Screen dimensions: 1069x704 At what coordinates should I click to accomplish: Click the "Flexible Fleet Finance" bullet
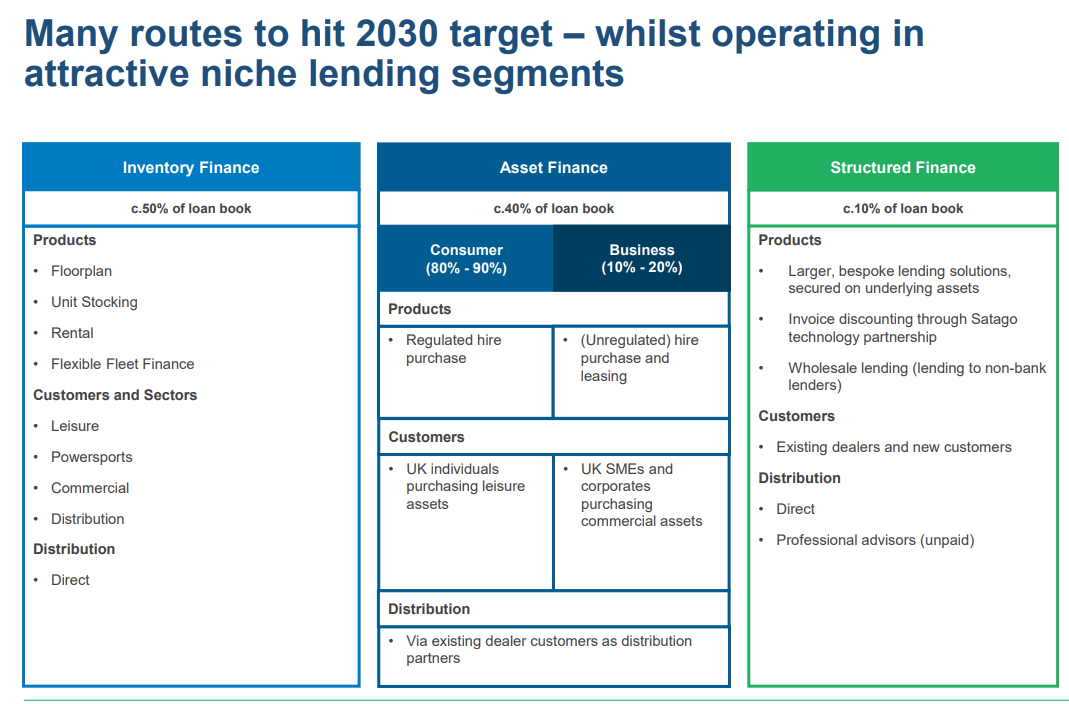click(x=123, y=364)
